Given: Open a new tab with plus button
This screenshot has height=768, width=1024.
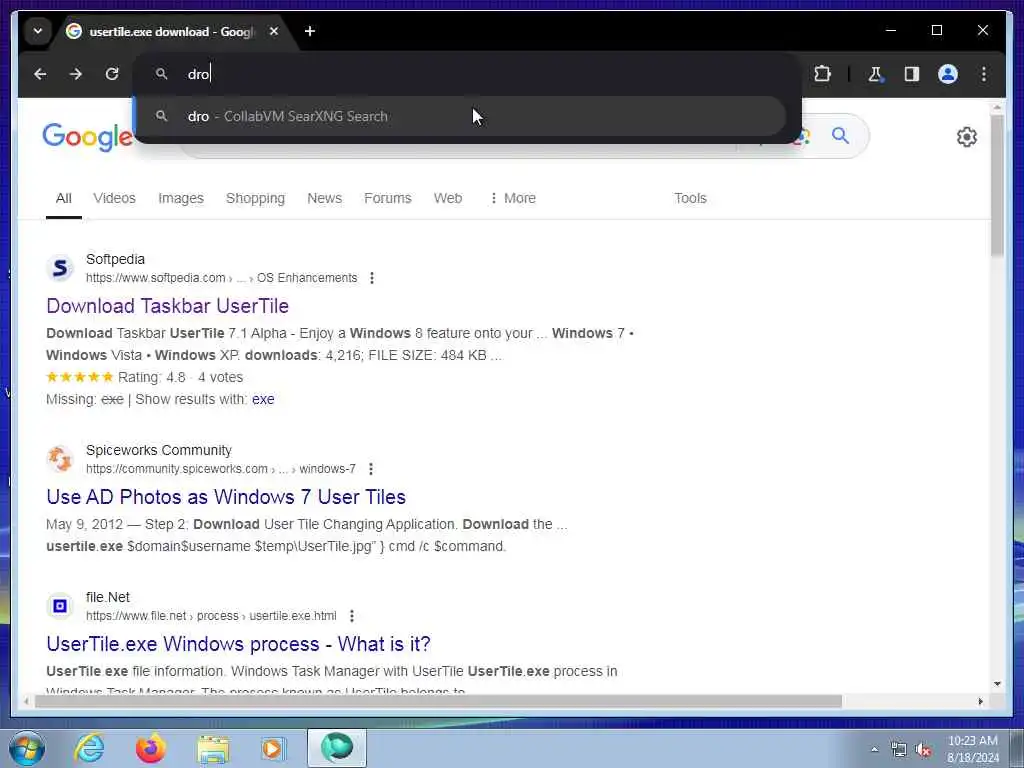Looking at the screenshot, I should click(x=310, y=31).
